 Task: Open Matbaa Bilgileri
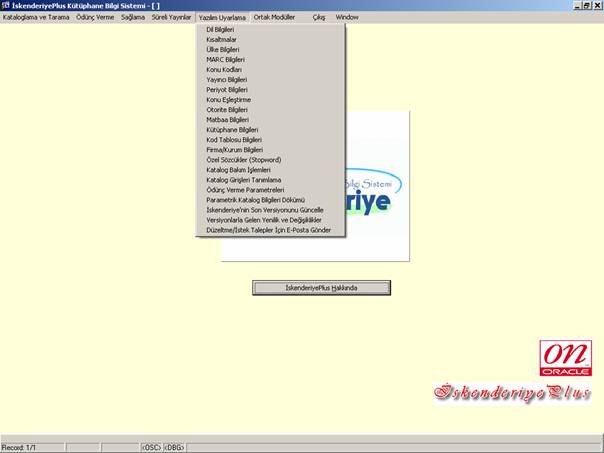pos(270,120)
